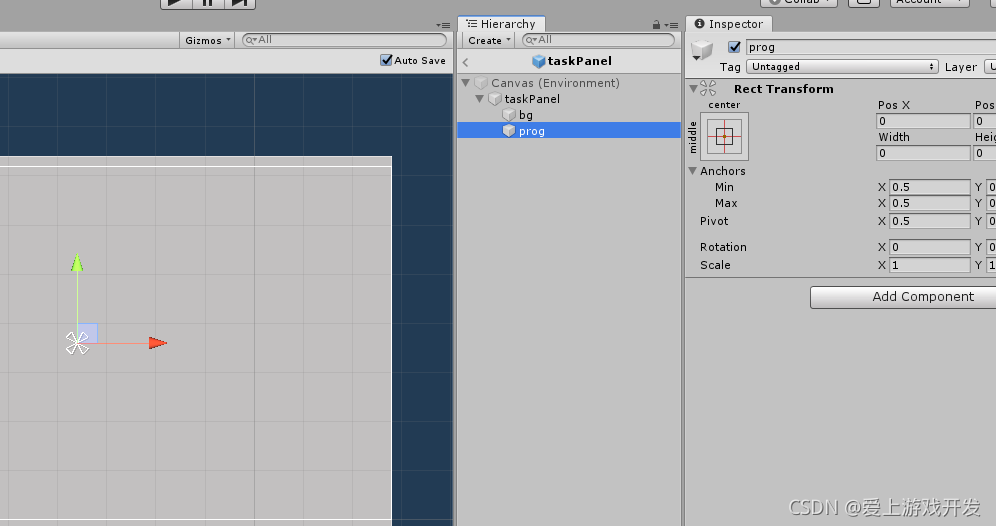Viewport: 996px width, 526px height.
Task: Click the bg cube icon in Hierarchy
Action: pyautogui.click(x=509, y=114)
